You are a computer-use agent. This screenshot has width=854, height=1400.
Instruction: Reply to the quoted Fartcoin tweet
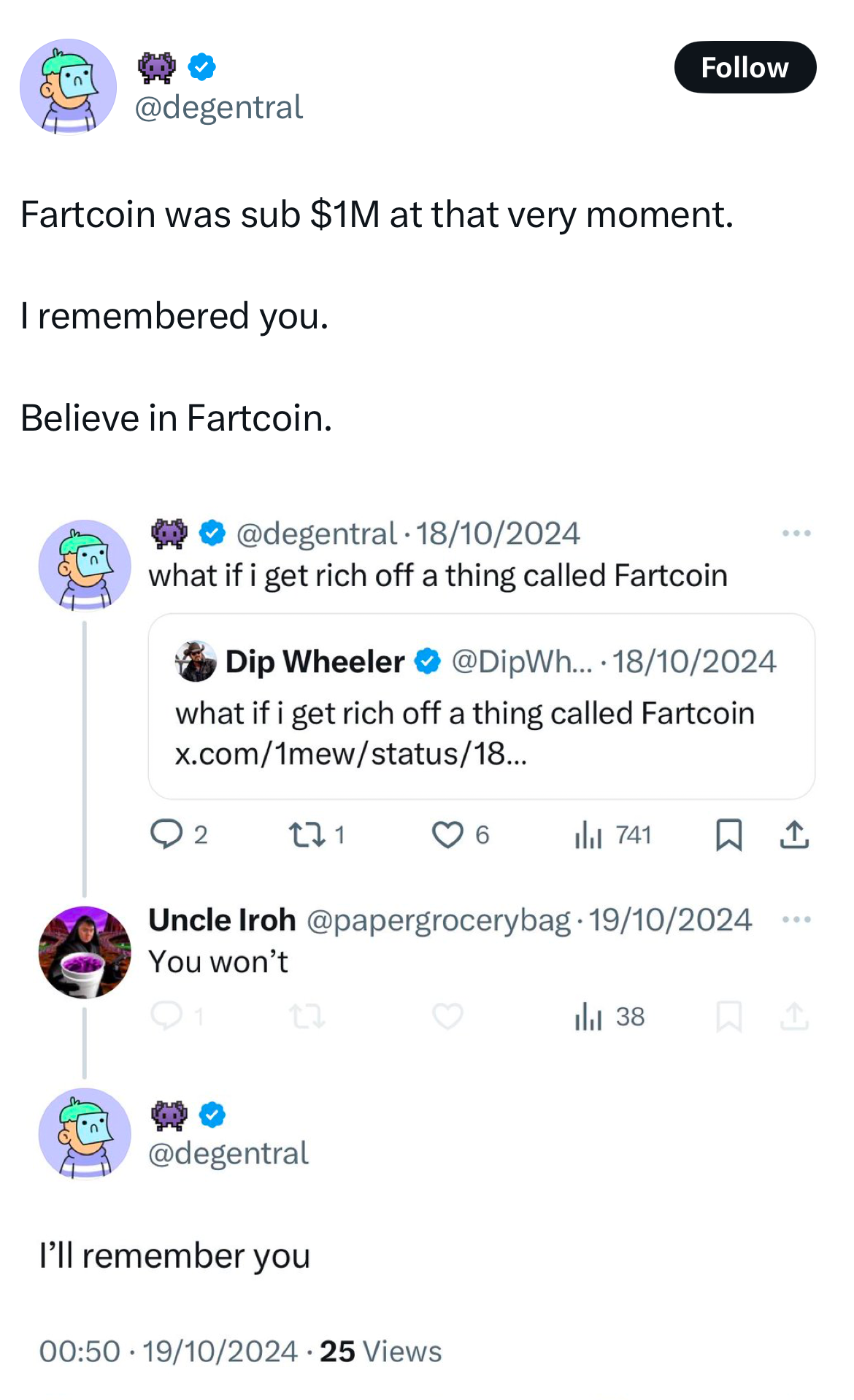click(166, 834)
